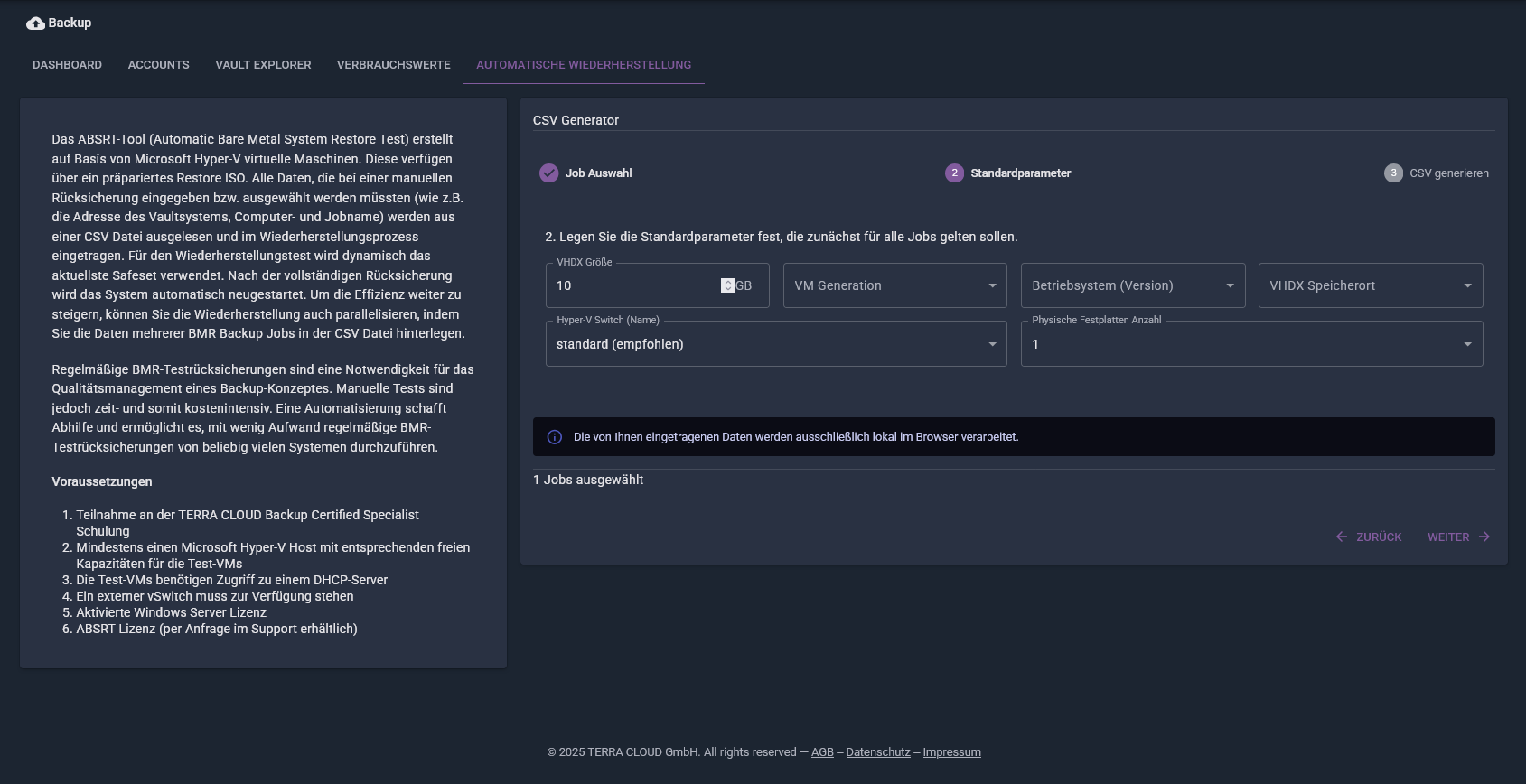Open the VM Generation dropdown

point(895,285)
